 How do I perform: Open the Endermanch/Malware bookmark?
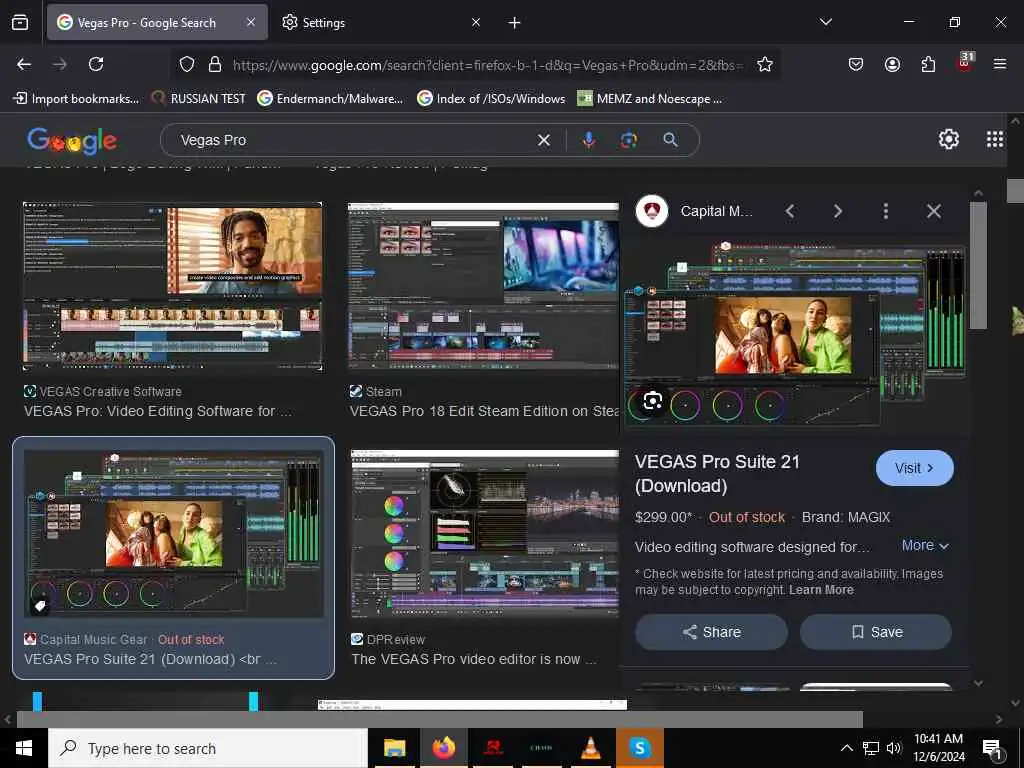coord(330,99)
